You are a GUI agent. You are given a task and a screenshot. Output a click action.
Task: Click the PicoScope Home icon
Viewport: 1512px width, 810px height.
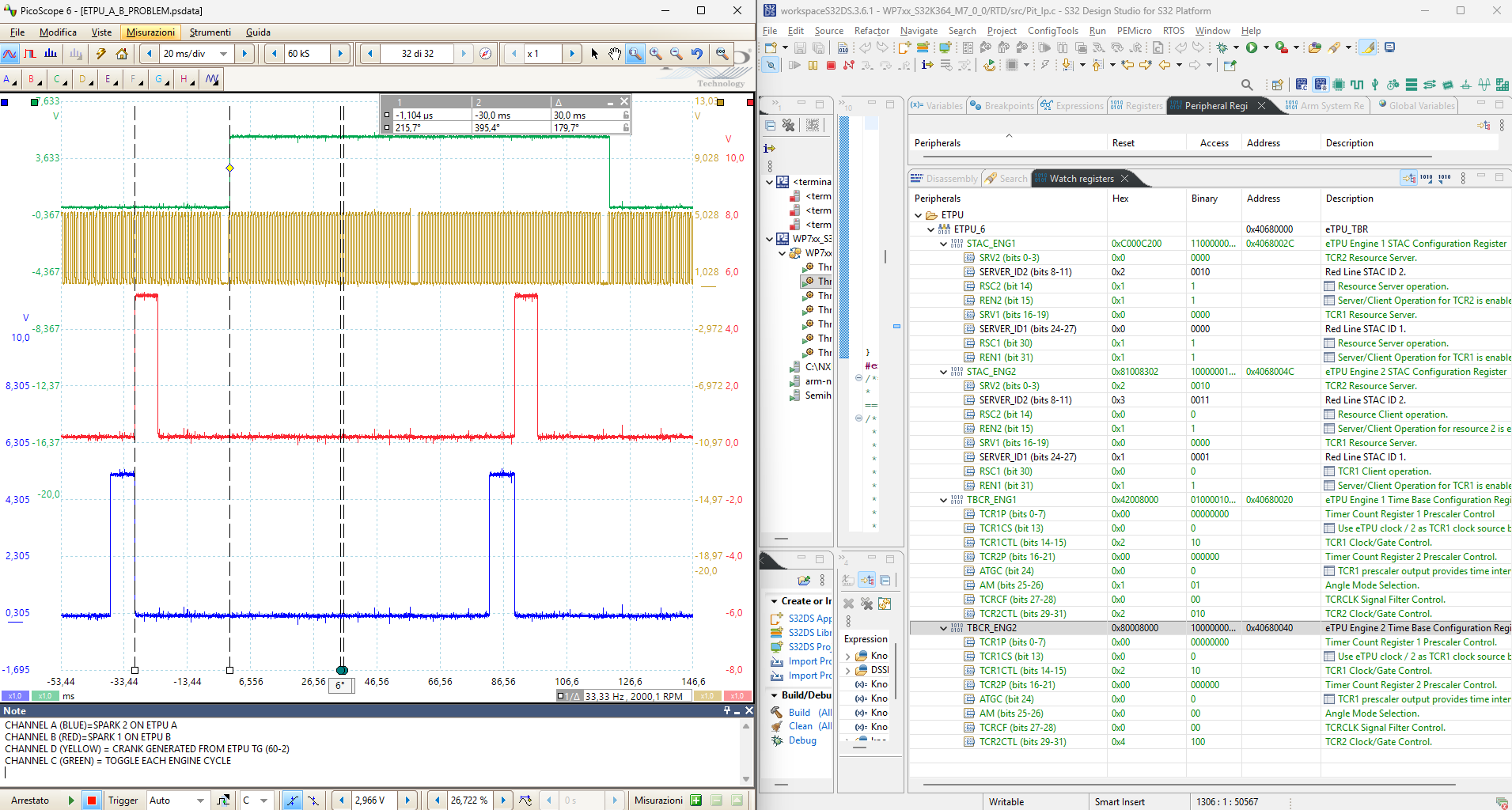pyautogui.click(x=122, y=54)
